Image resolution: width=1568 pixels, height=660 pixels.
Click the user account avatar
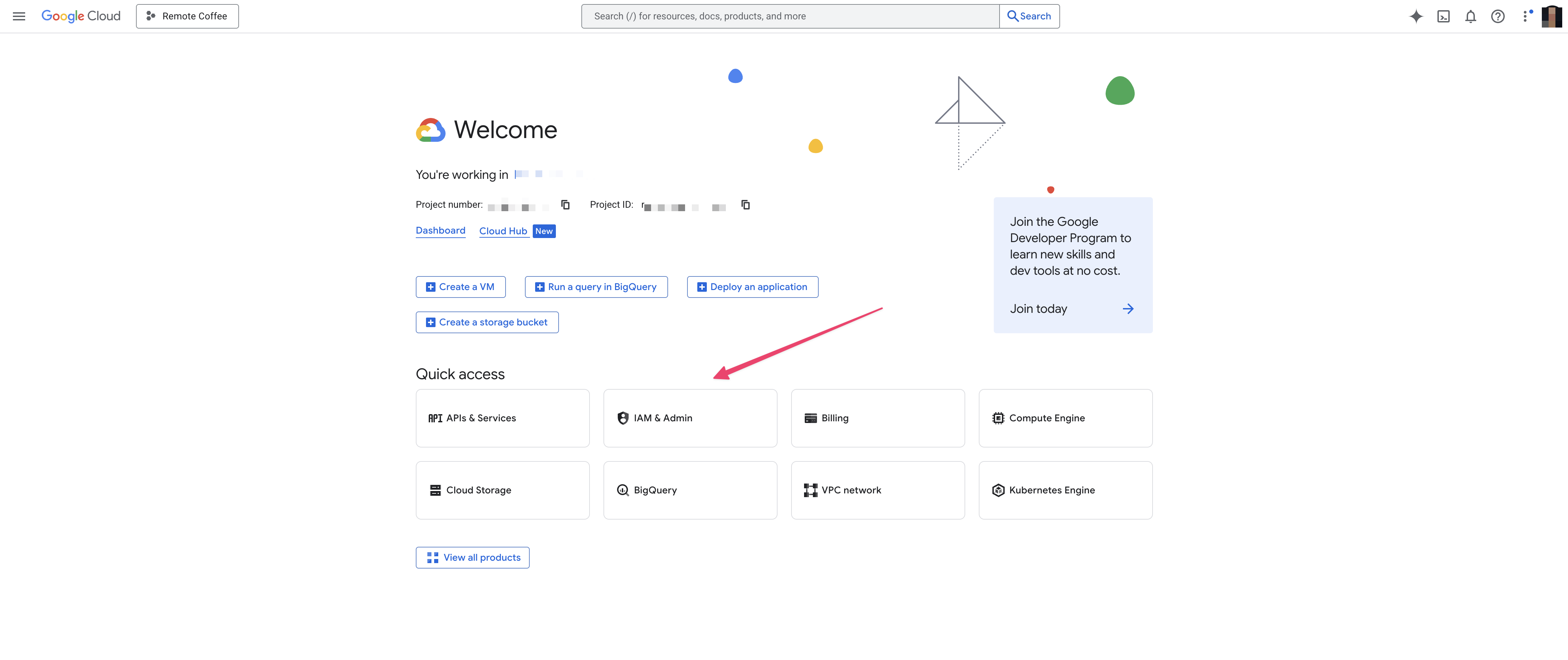point(1552,16)
